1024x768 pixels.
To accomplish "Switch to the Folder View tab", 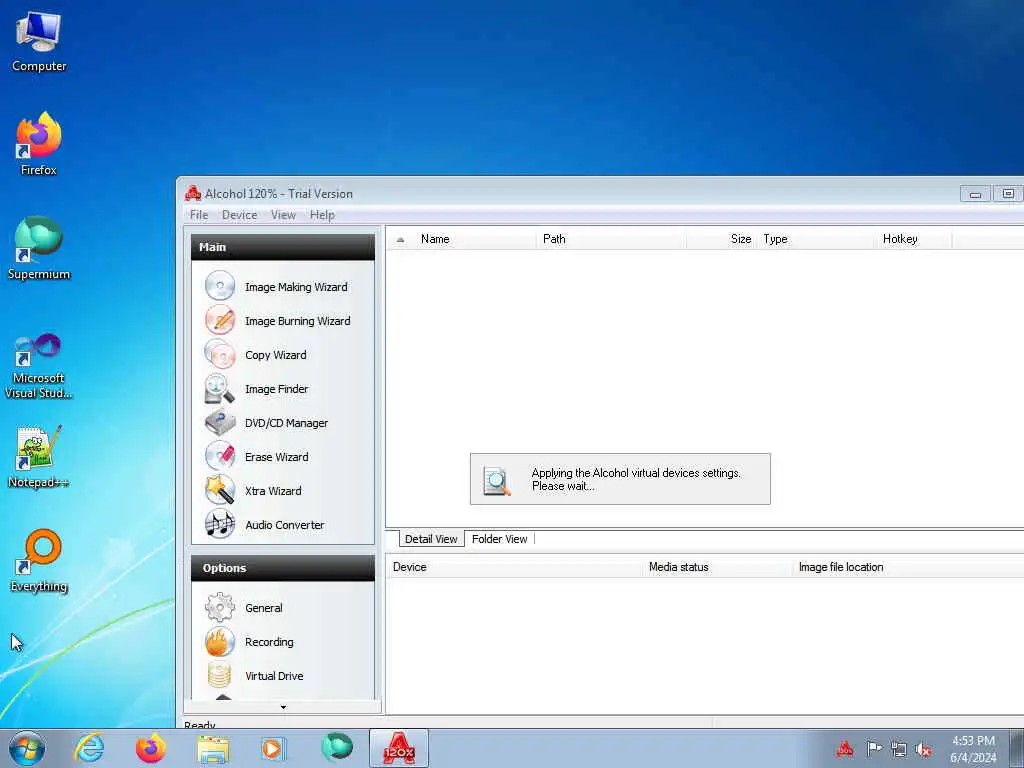I will pyautogui.click(x=500, y=539).
